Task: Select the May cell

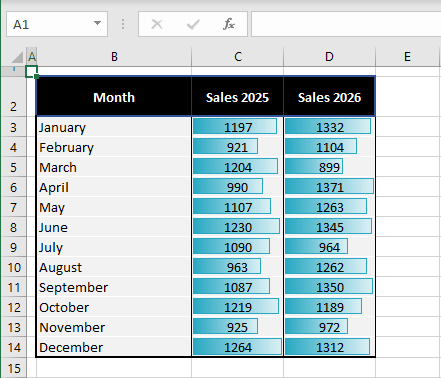Action: click(x=114, y=207)
